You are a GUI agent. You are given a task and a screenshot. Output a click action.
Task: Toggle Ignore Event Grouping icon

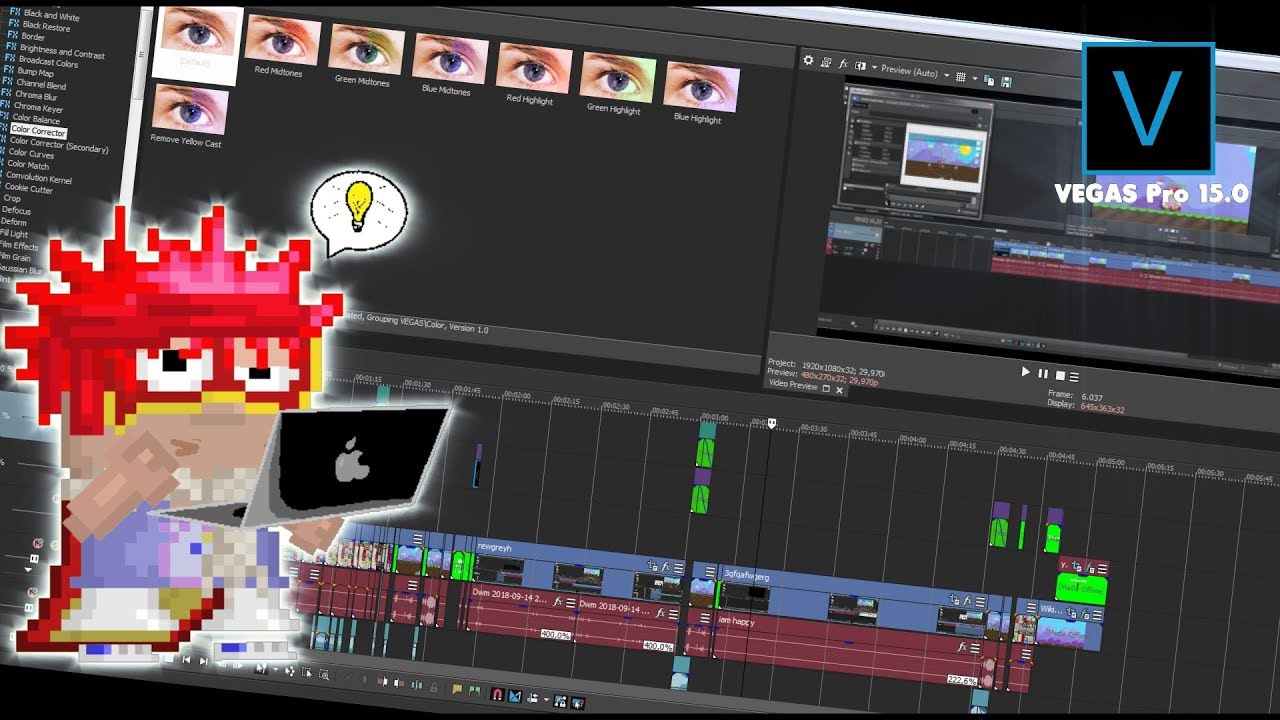click(578, 702)
